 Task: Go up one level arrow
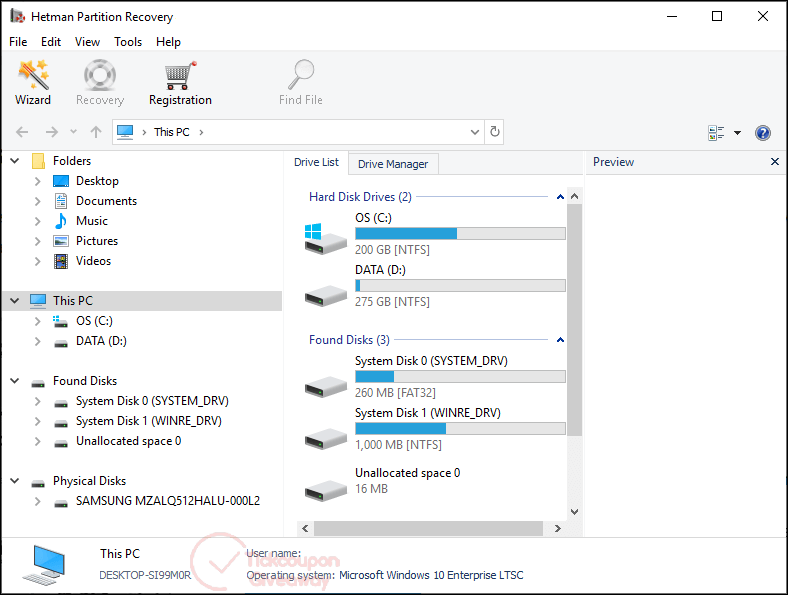(x=95, y=132)
